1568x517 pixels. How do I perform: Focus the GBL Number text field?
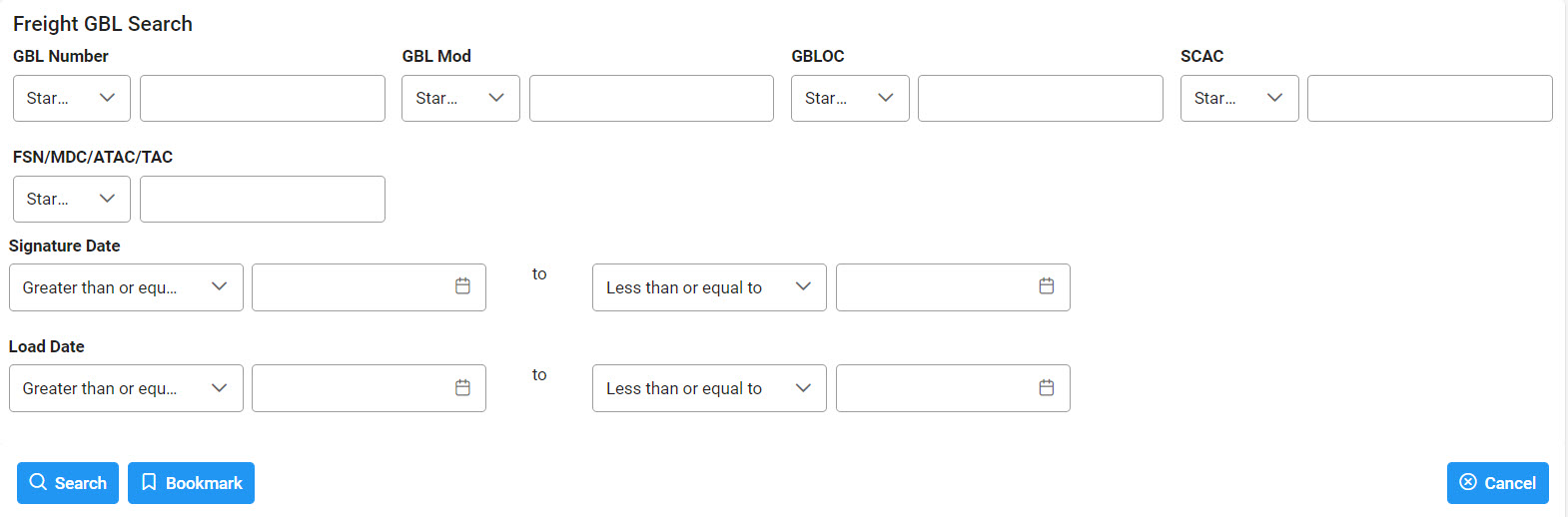[263, 98]
